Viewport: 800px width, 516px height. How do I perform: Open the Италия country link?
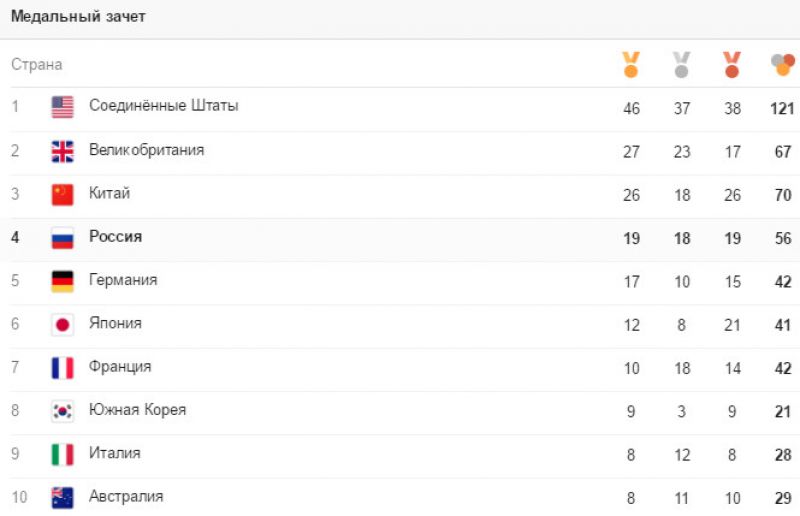point(115,453)
